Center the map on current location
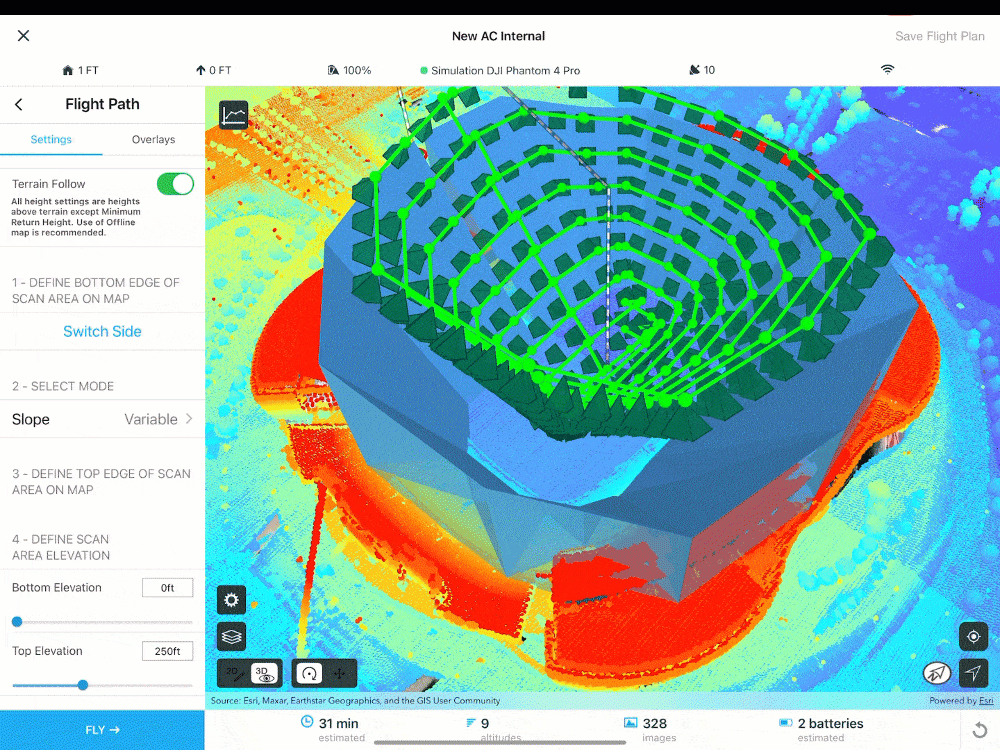Image resolution: width=1000 pixels, height=750 pixels. click(973, 636)
